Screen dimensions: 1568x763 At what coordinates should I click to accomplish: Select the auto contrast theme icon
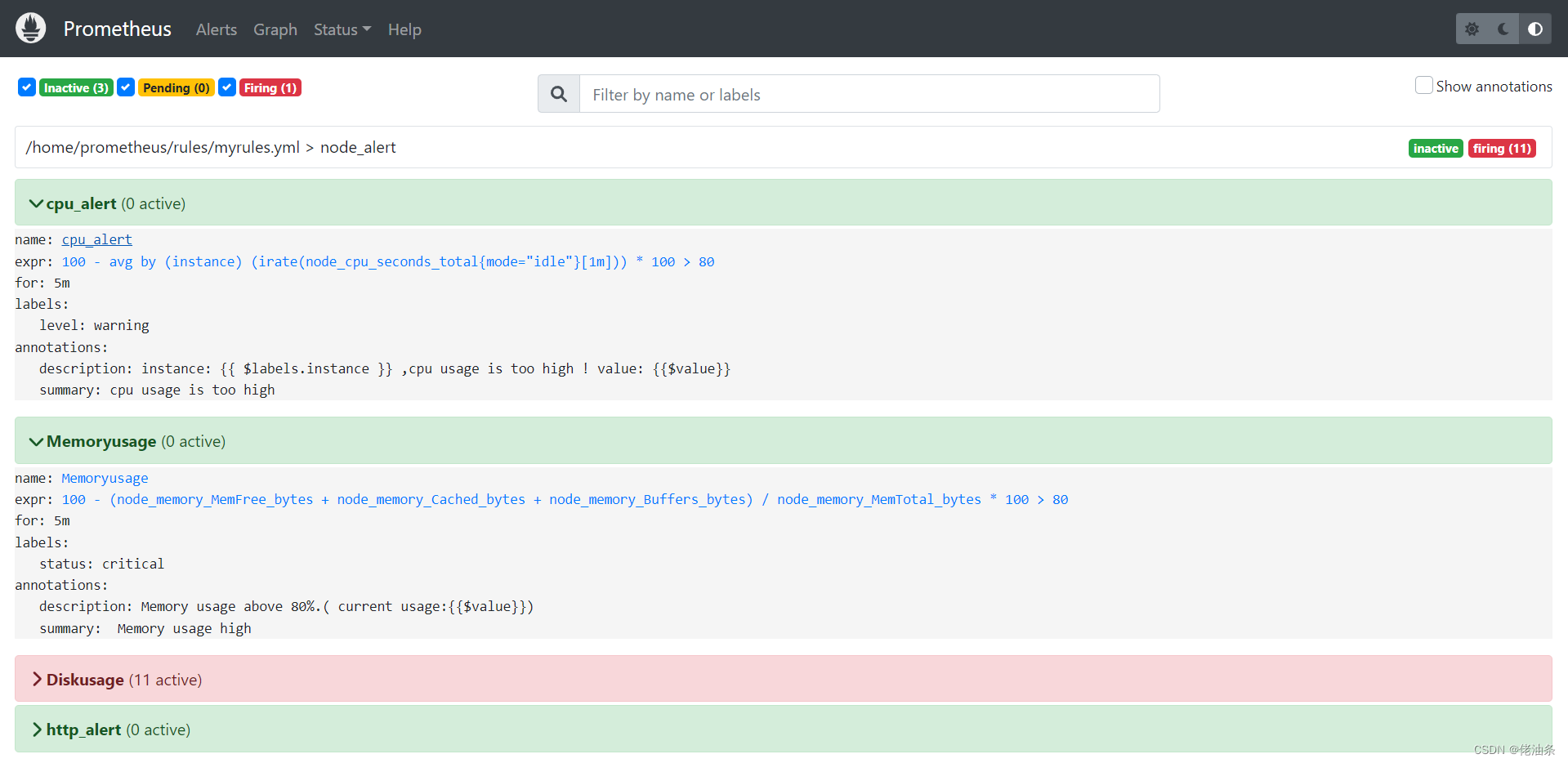[1535, 29]
